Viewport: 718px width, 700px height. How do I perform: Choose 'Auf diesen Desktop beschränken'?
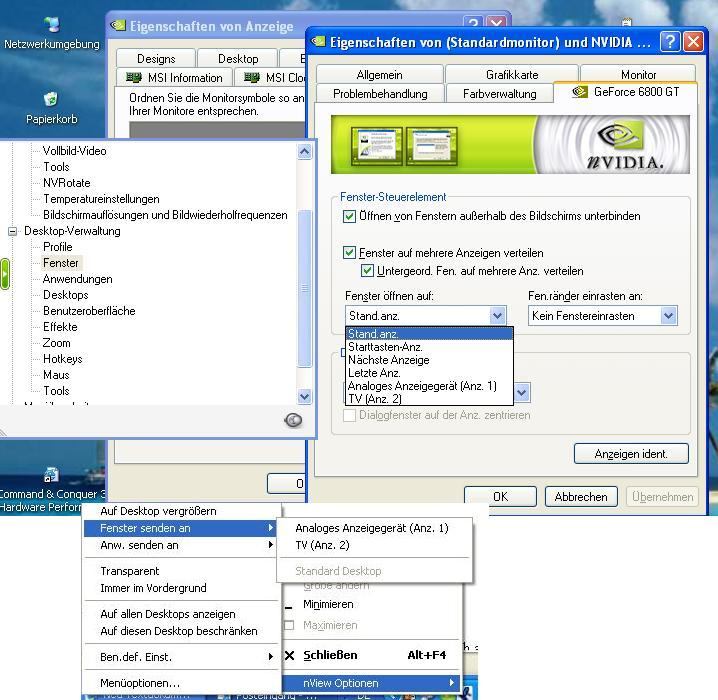tap(181, 631)
